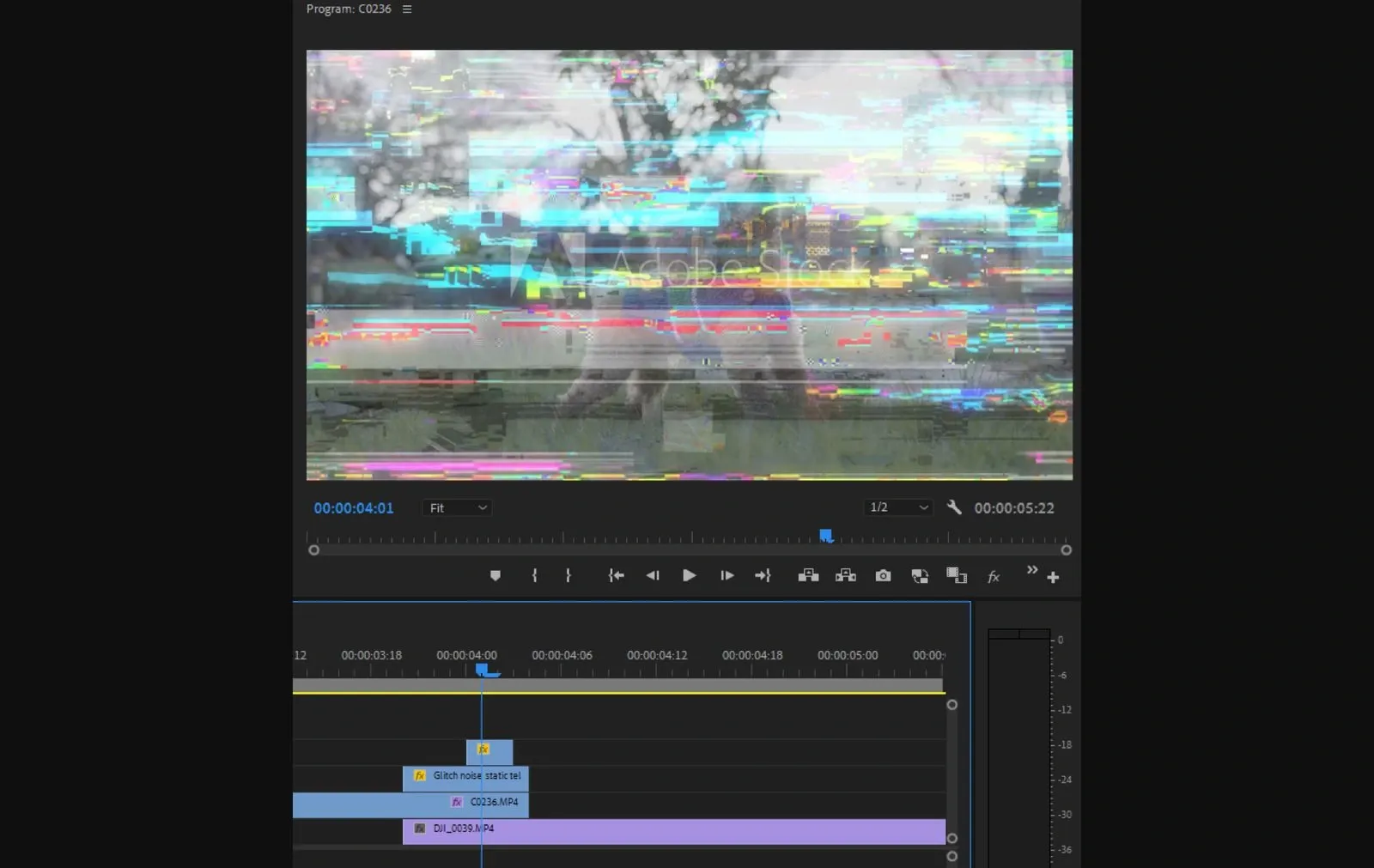Click the Extract icon
Screen dimensions: 1374x868
pos(846,575)
